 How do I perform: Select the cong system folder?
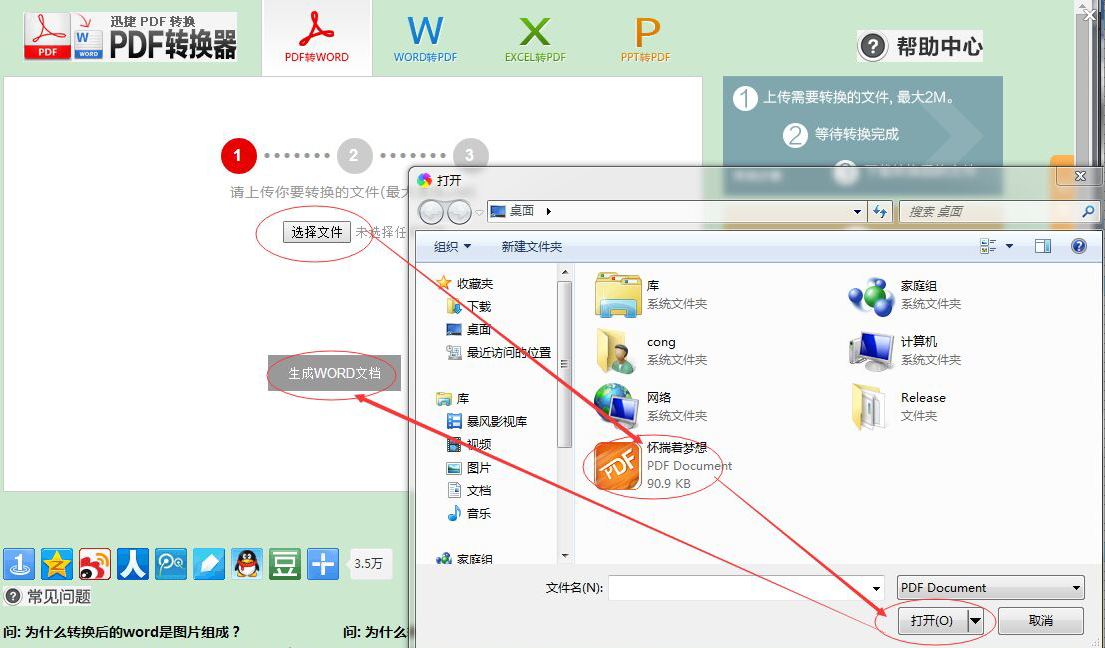(652, 351)
